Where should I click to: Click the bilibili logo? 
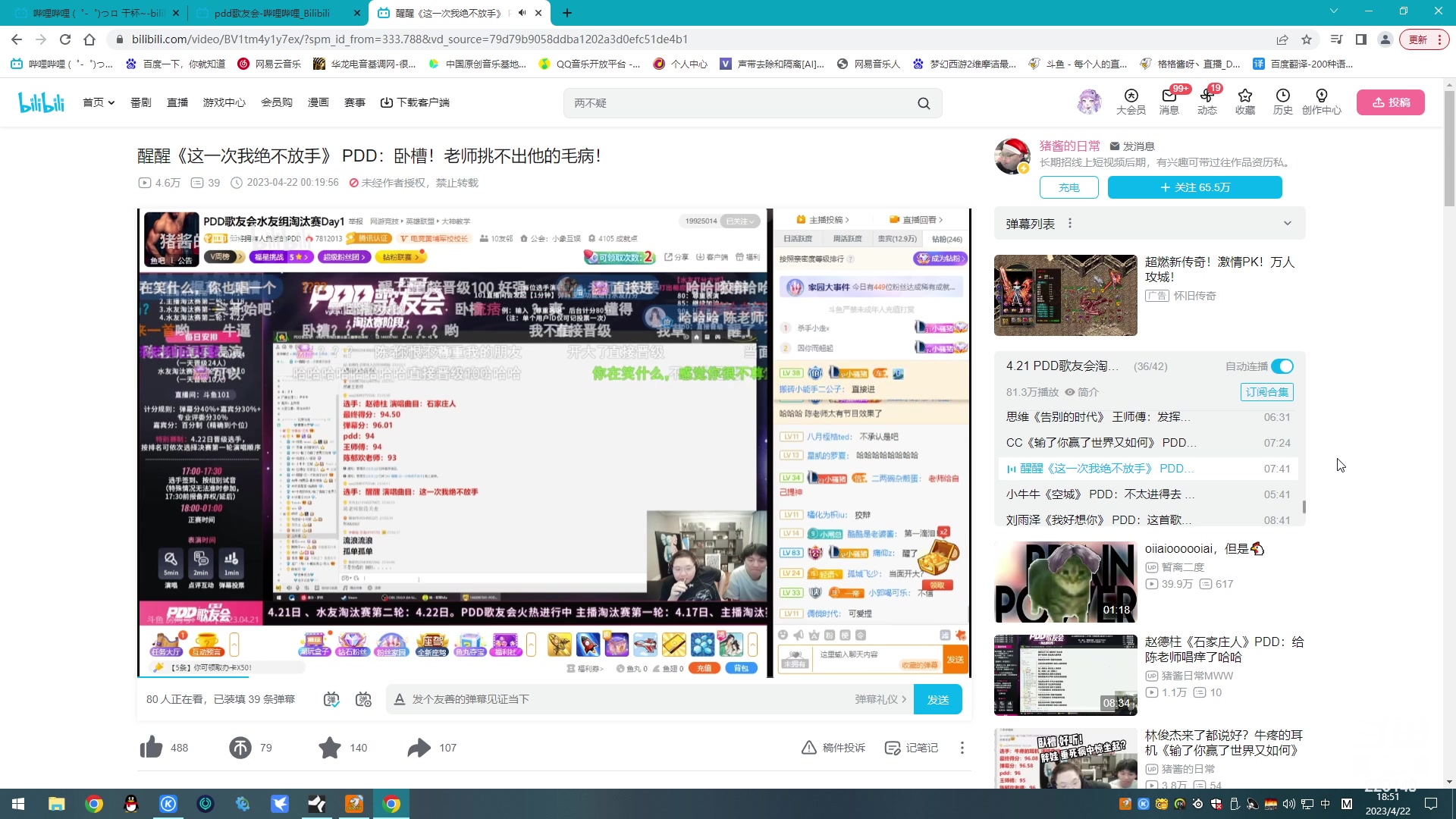pos(42,102)
